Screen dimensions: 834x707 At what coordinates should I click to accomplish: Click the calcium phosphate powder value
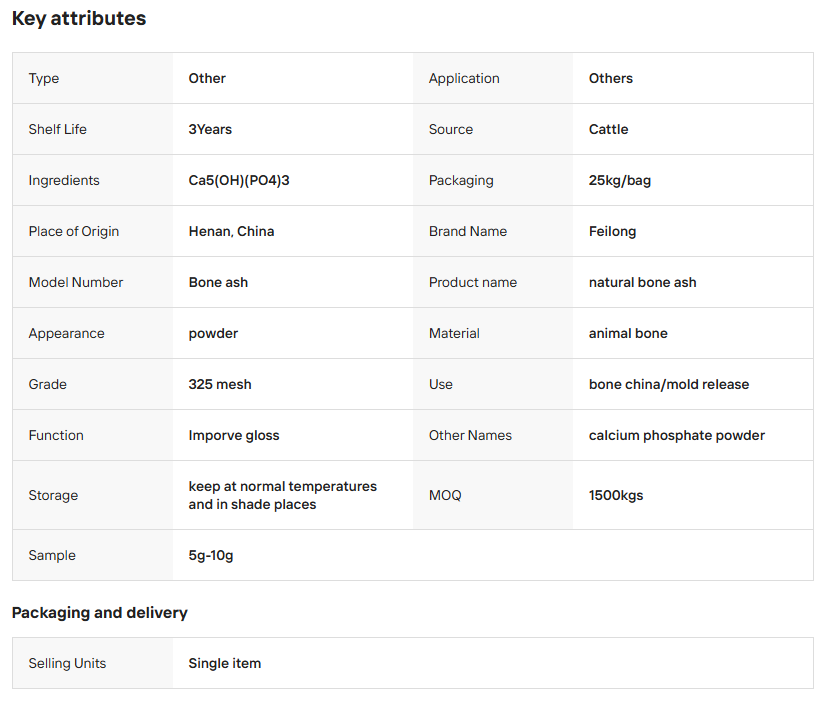point(676,435)
